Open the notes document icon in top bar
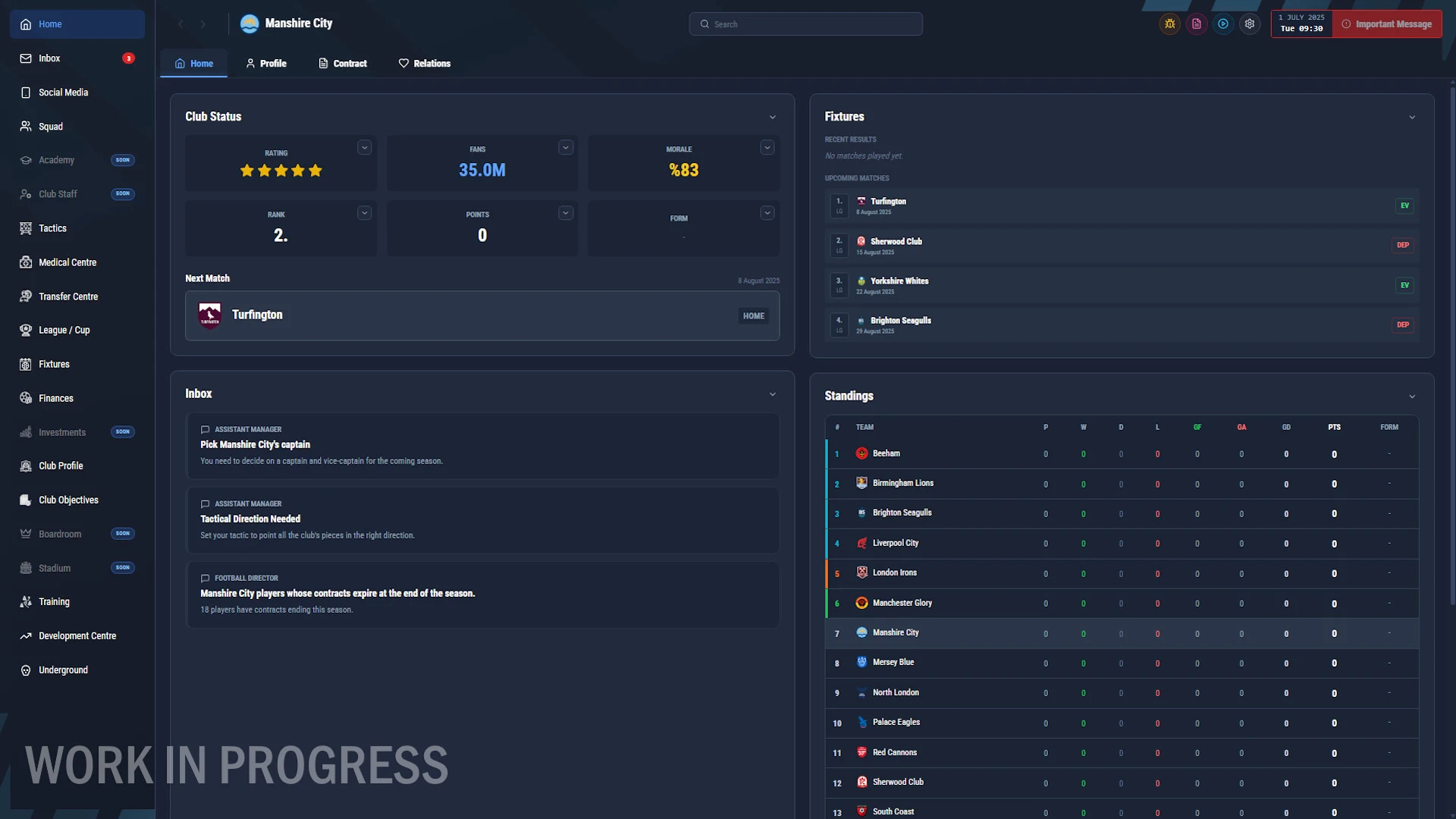The height and width of the screenshot is (819, 1456). 1197,24
